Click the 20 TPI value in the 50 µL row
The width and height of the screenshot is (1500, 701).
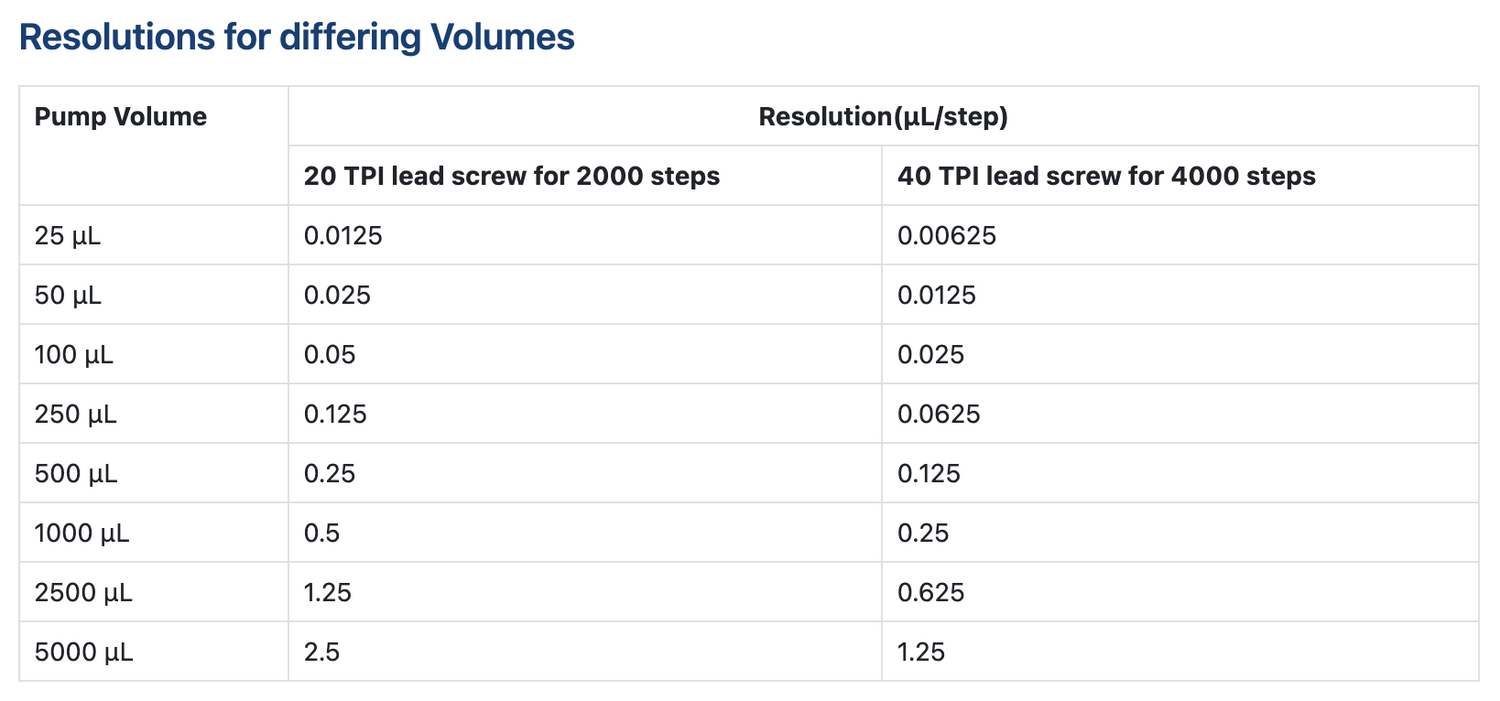pos(337,296)
